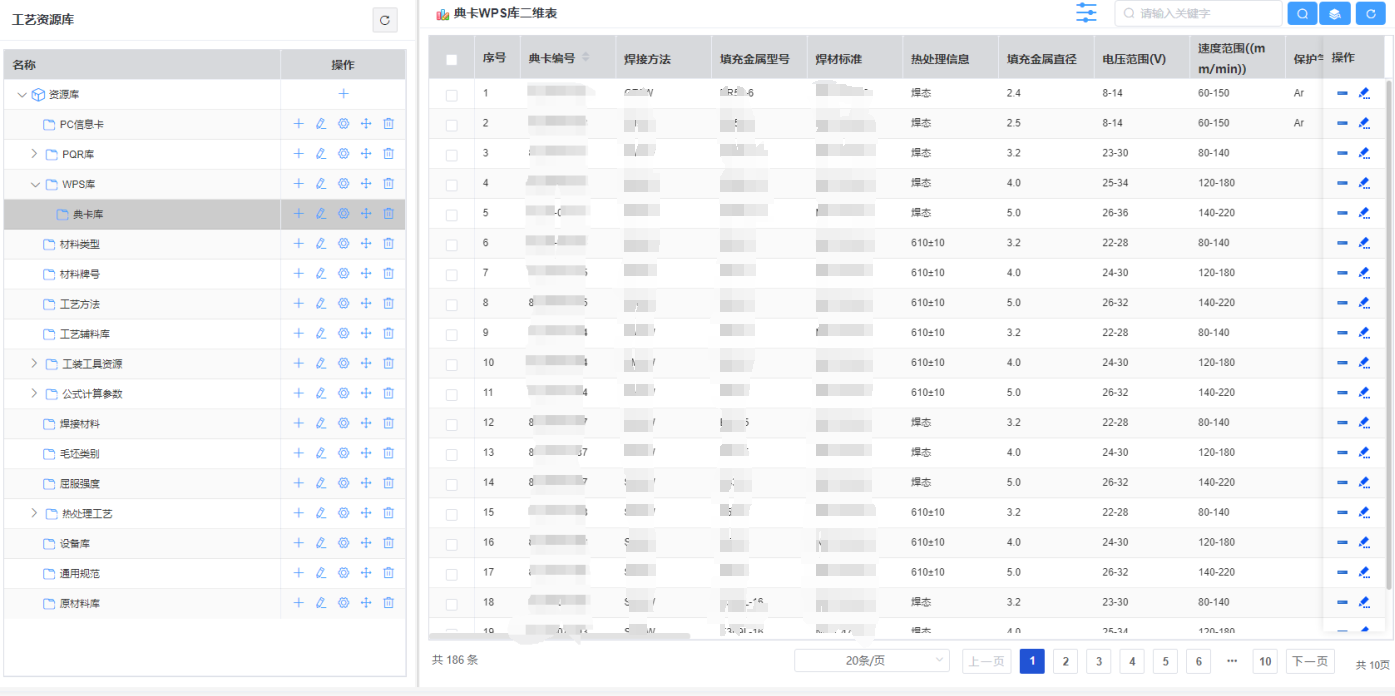Edit the PQR库 node name
This screenshot has width=1395, height=696.
[321, 154]
